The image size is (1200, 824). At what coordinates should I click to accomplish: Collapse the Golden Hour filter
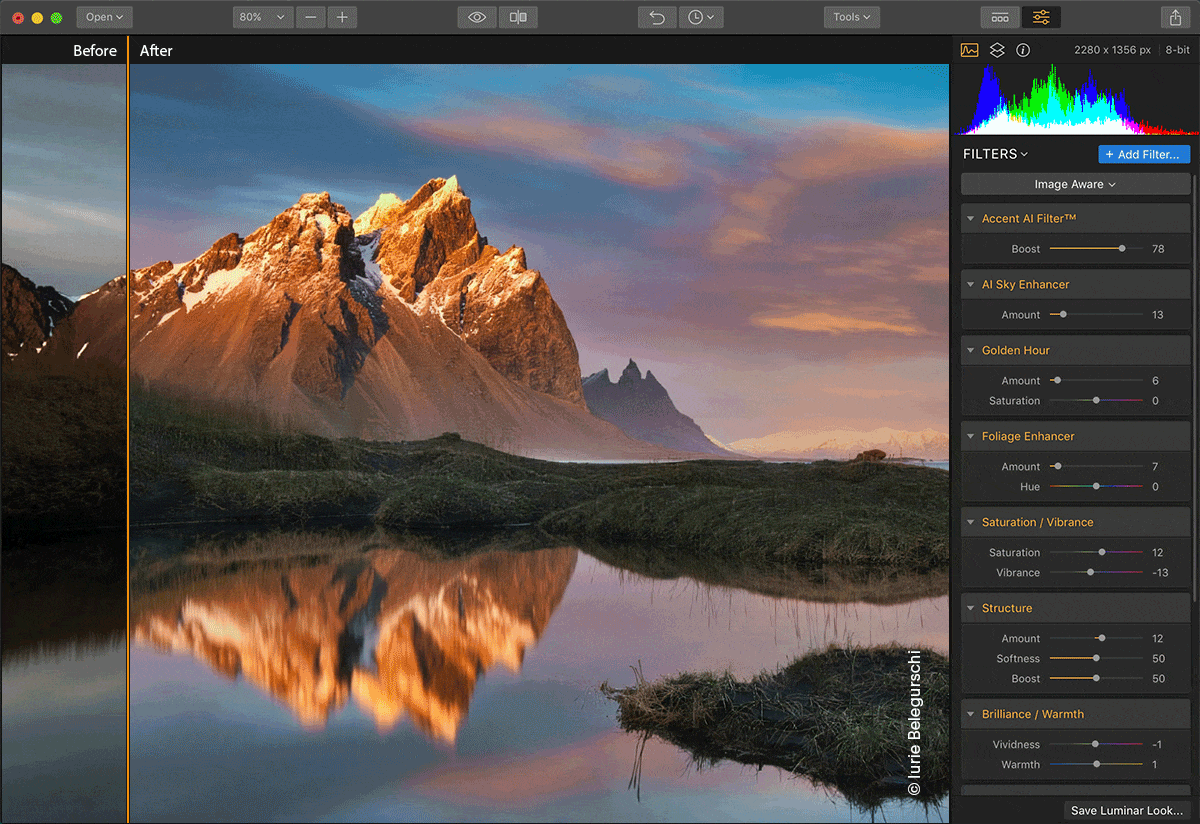971,350
